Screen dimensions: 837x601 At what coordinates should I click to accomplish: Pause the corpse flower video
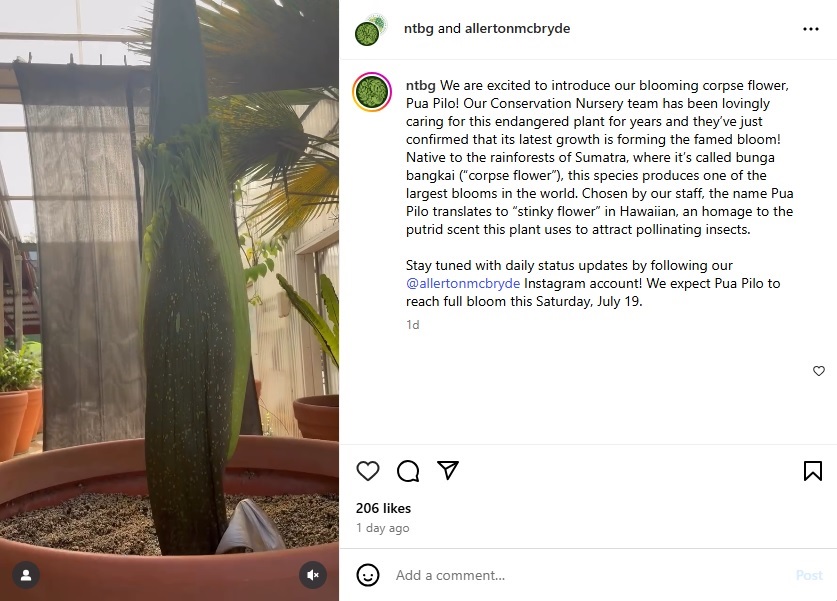169,300
